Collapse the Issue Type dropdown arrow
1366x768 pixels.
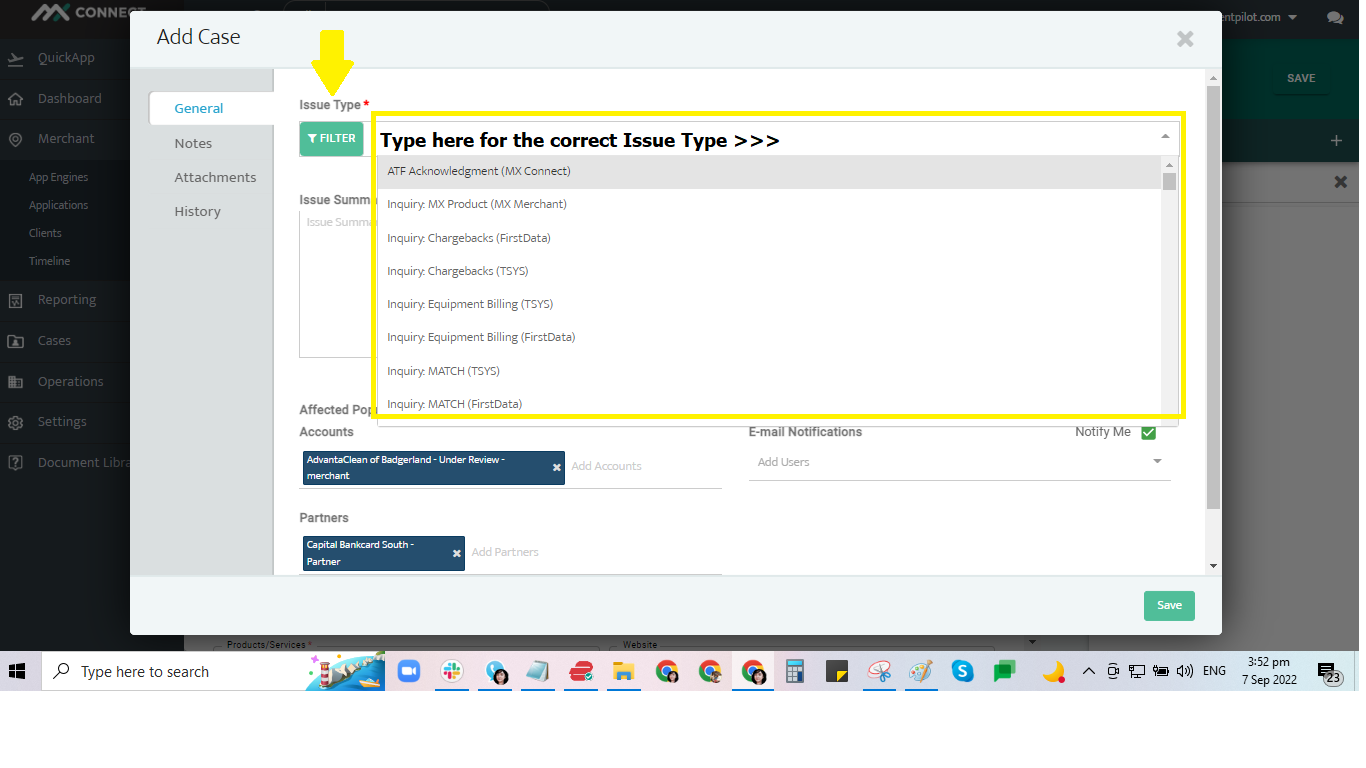click(x=1165, y=137)
